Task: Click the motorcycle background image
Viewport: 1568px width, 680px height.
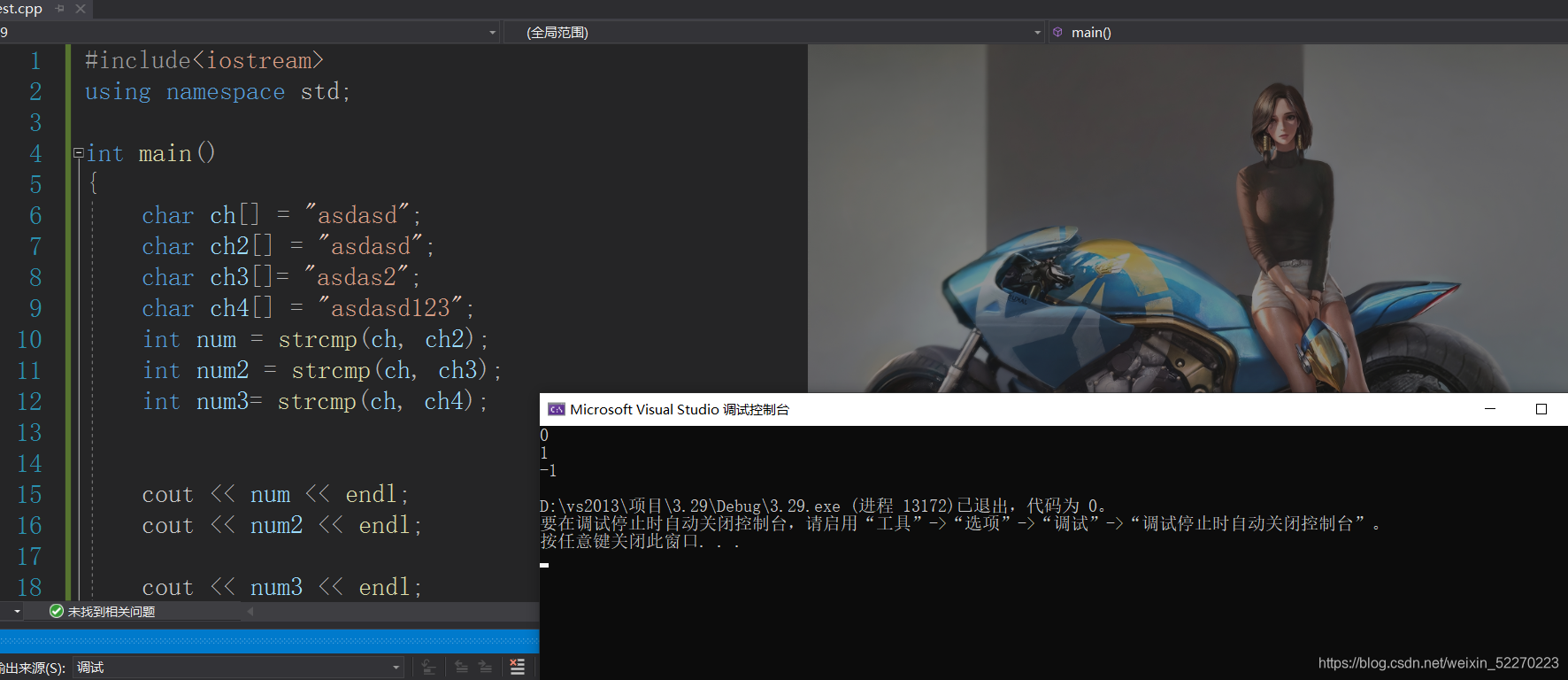Action: pos(1188,219)
